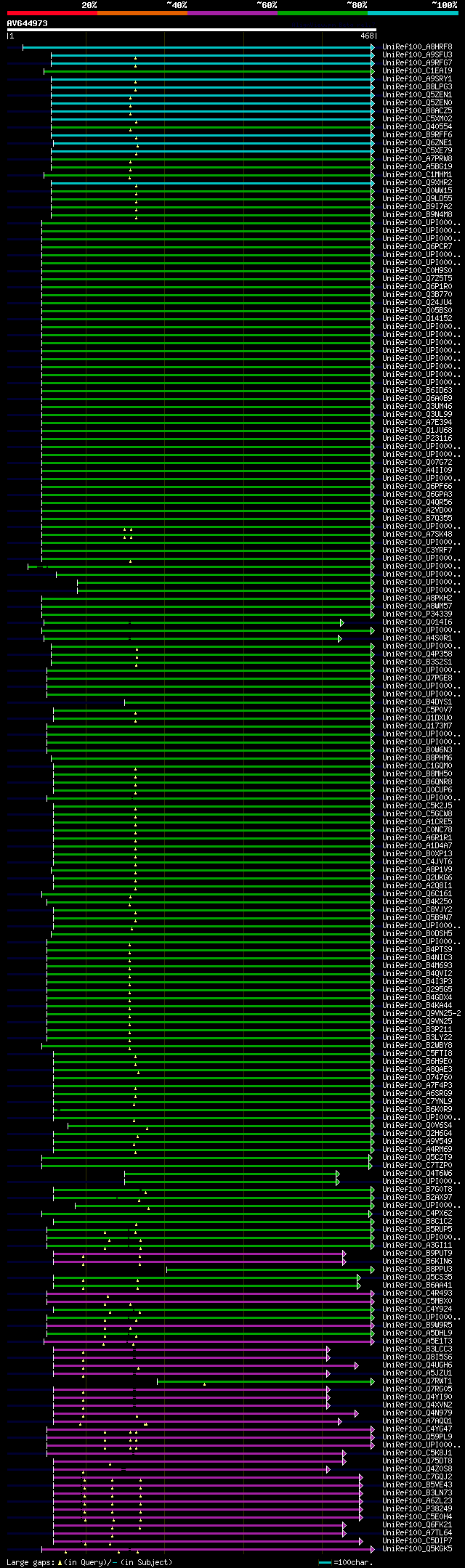Select UniRef100_Q40554 label

[417, 127]
